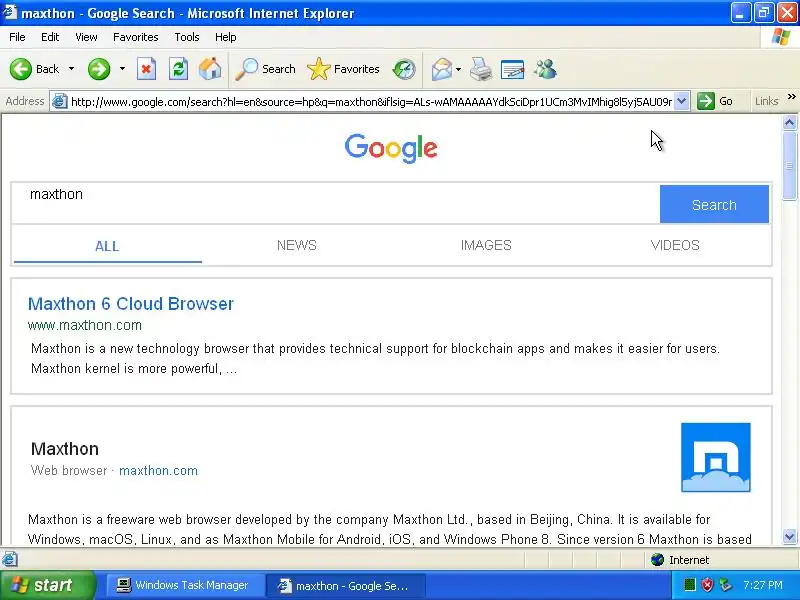The height and width of the screenshot is (600, 800).
Task: Refresh the page with the green arrows icon
Action: pyautogui.click(x=178, y=69)
